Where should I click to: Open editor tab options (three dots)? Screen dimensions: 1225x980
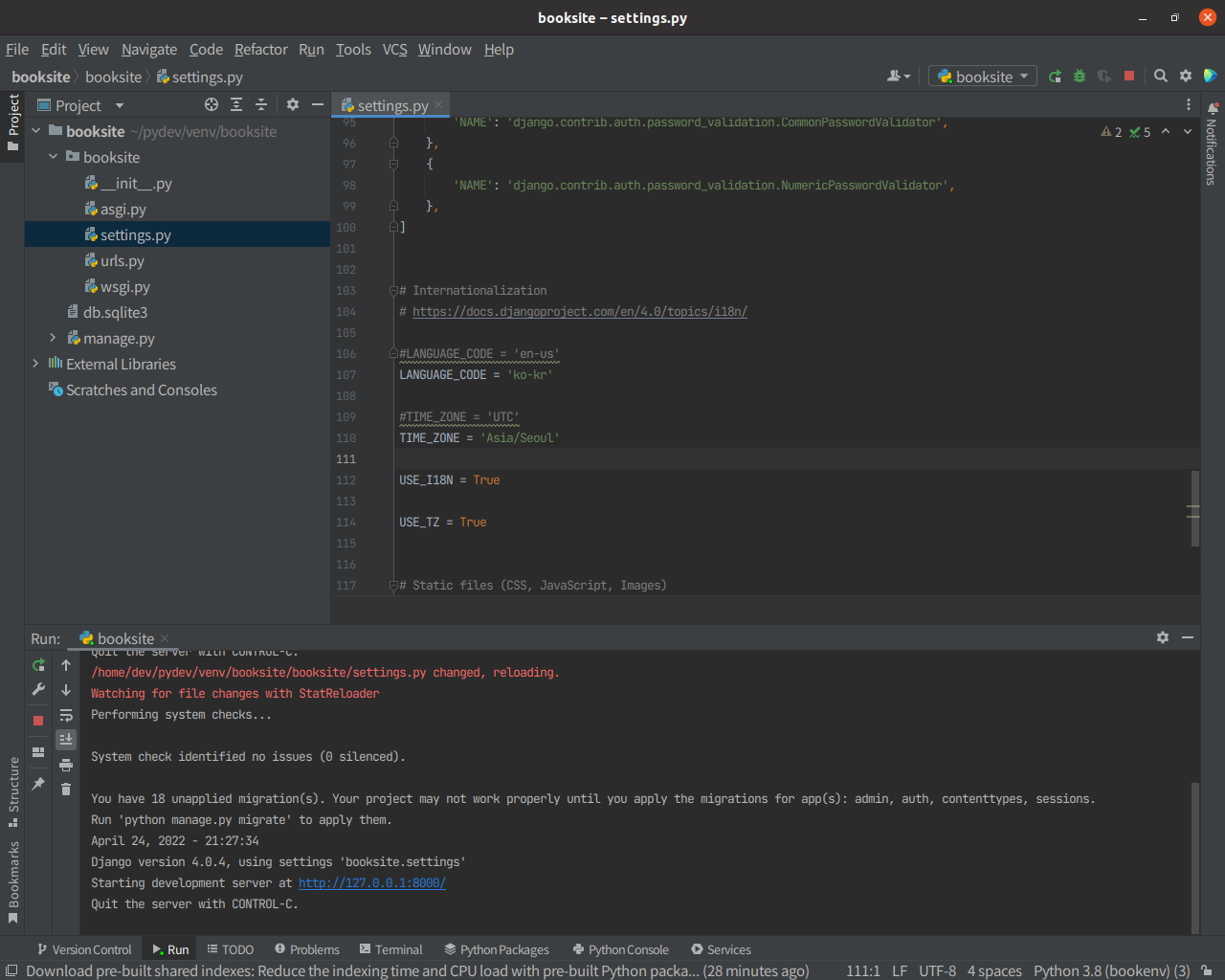pyautogui.click(x=1189, y=104)
